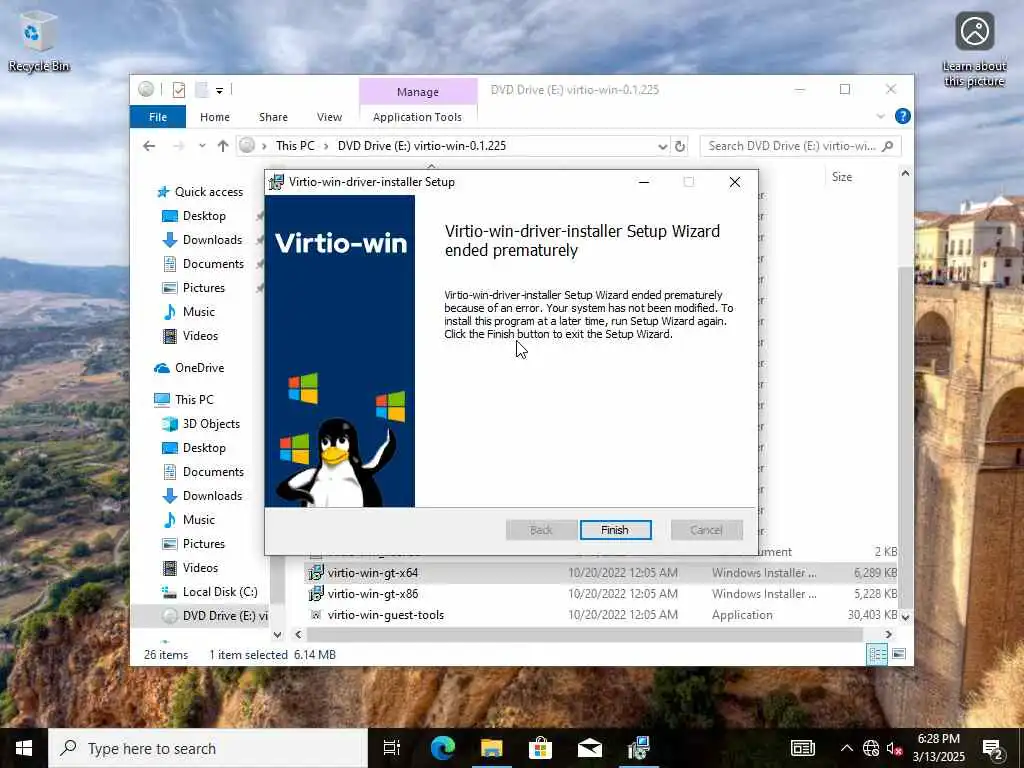This screenshot has width=1024, height=768.
Task: Open Videos under This PC
Action: click(x=200, y=568)
